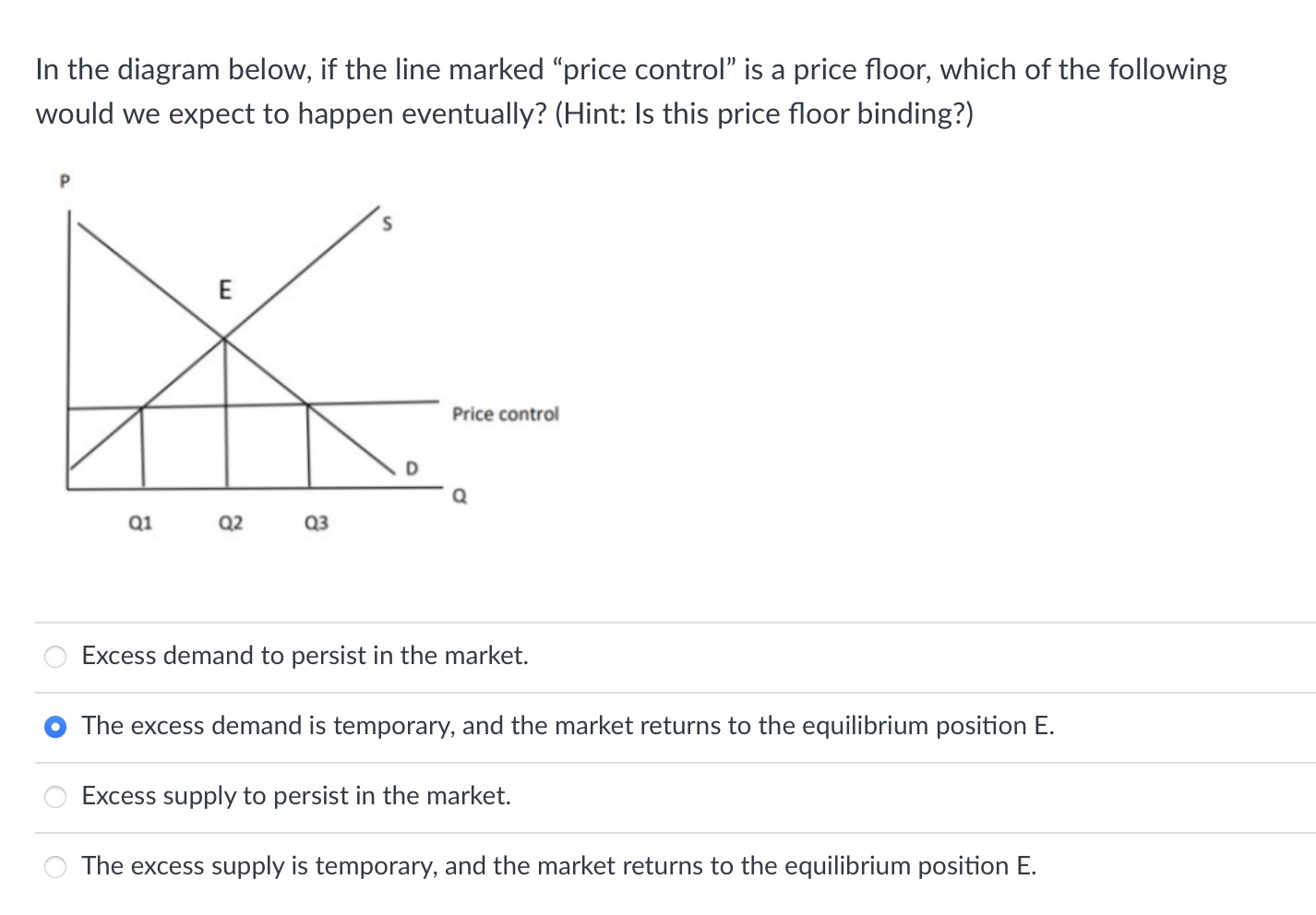Click the Q3 quantity marker
Viewport: 1316px width, 915px height.
pos(317,522)
